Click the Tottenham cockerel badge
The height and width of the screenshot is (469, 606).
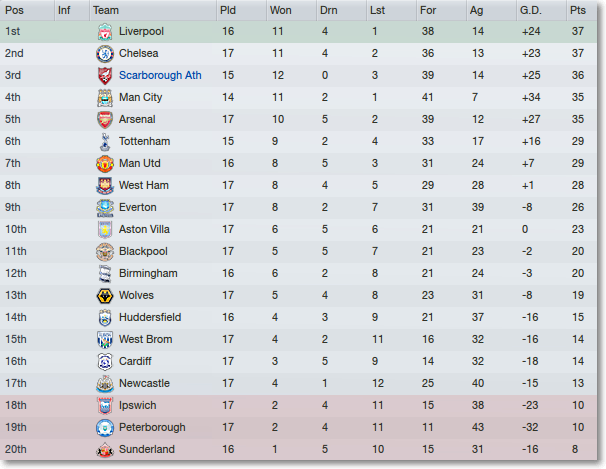(x=105, y=142)
